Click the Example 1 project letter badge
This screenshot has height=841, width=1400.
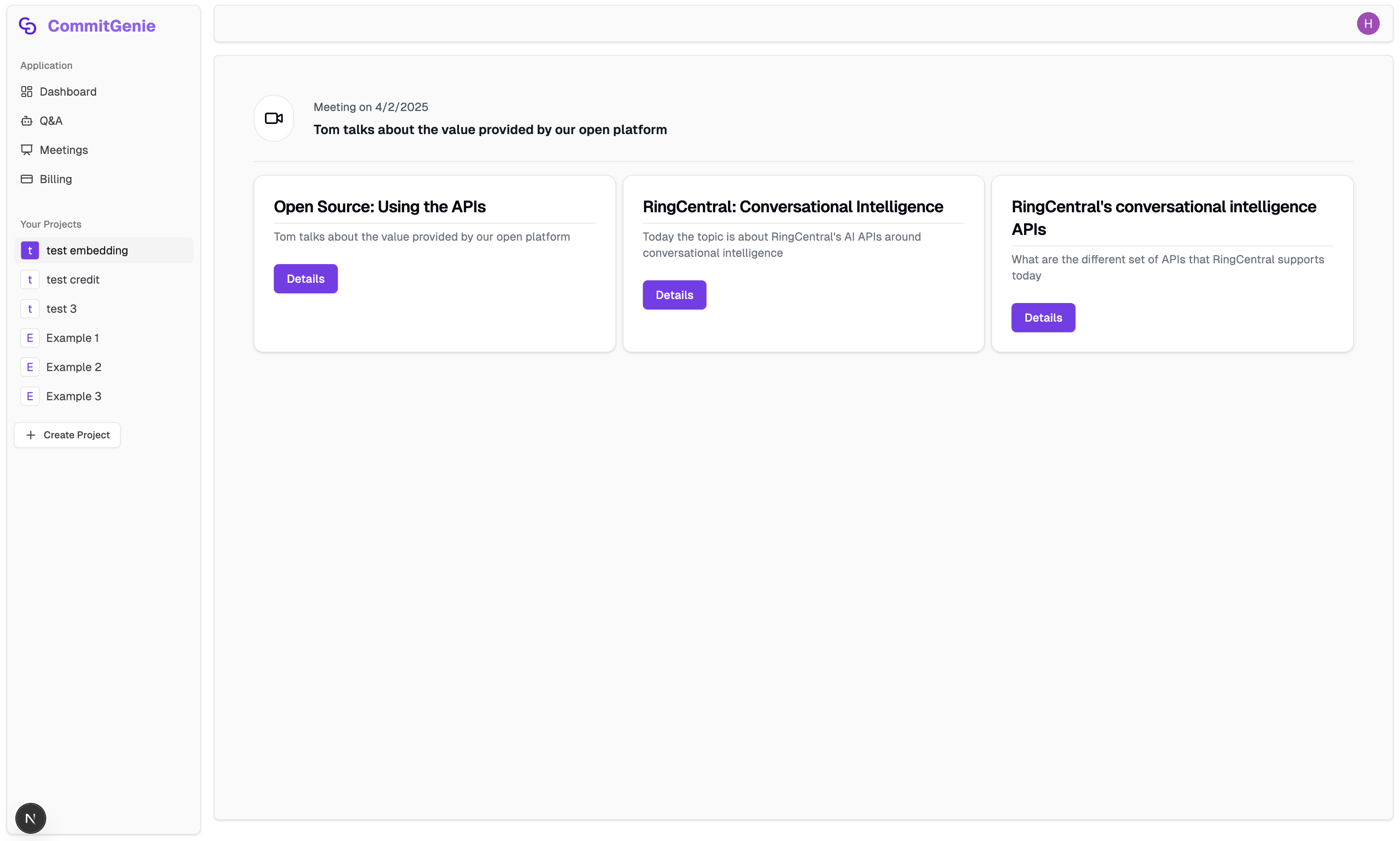click(30, 338)
